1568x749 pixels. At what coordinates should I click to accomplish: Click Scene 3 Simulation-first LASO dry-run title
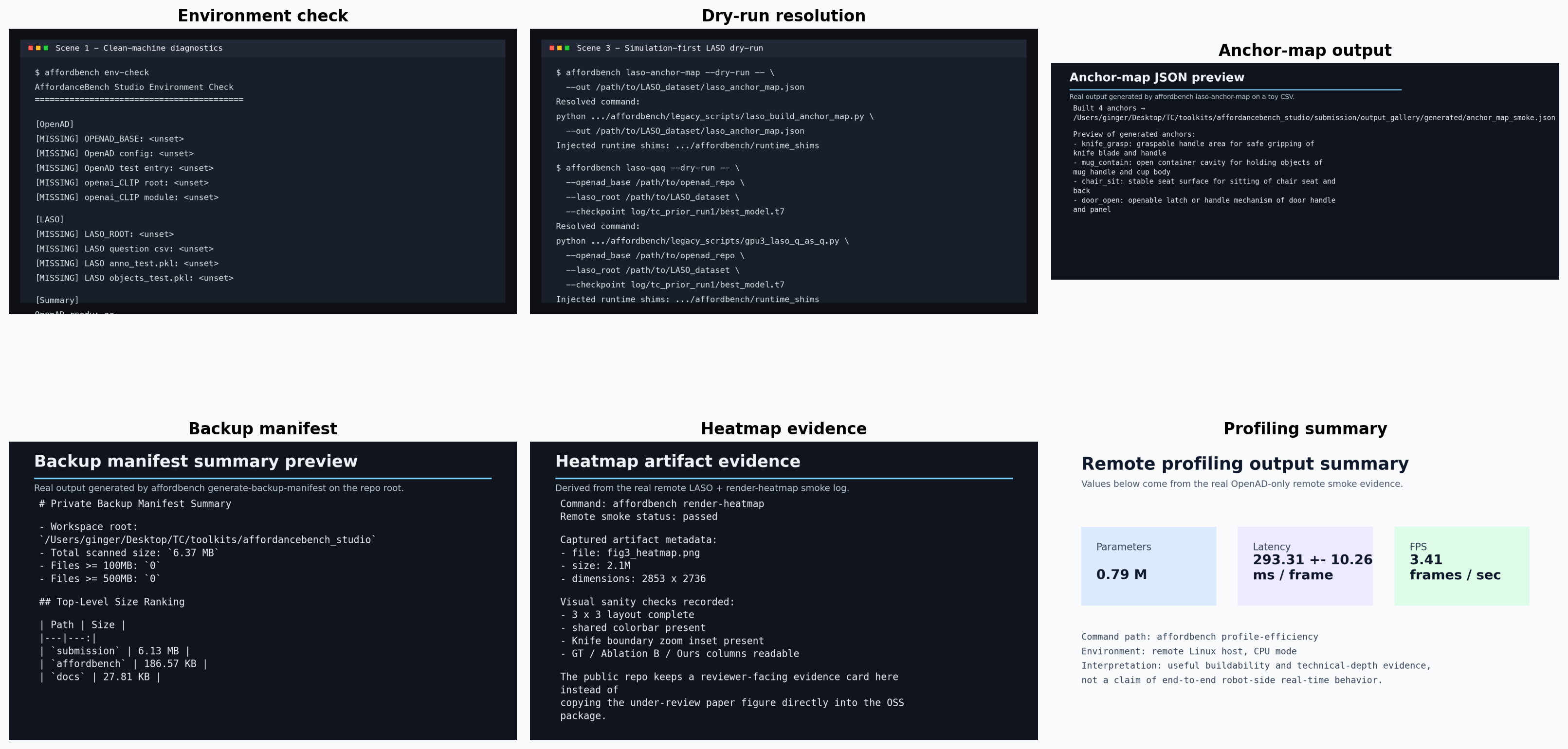(x=669, y=48)
